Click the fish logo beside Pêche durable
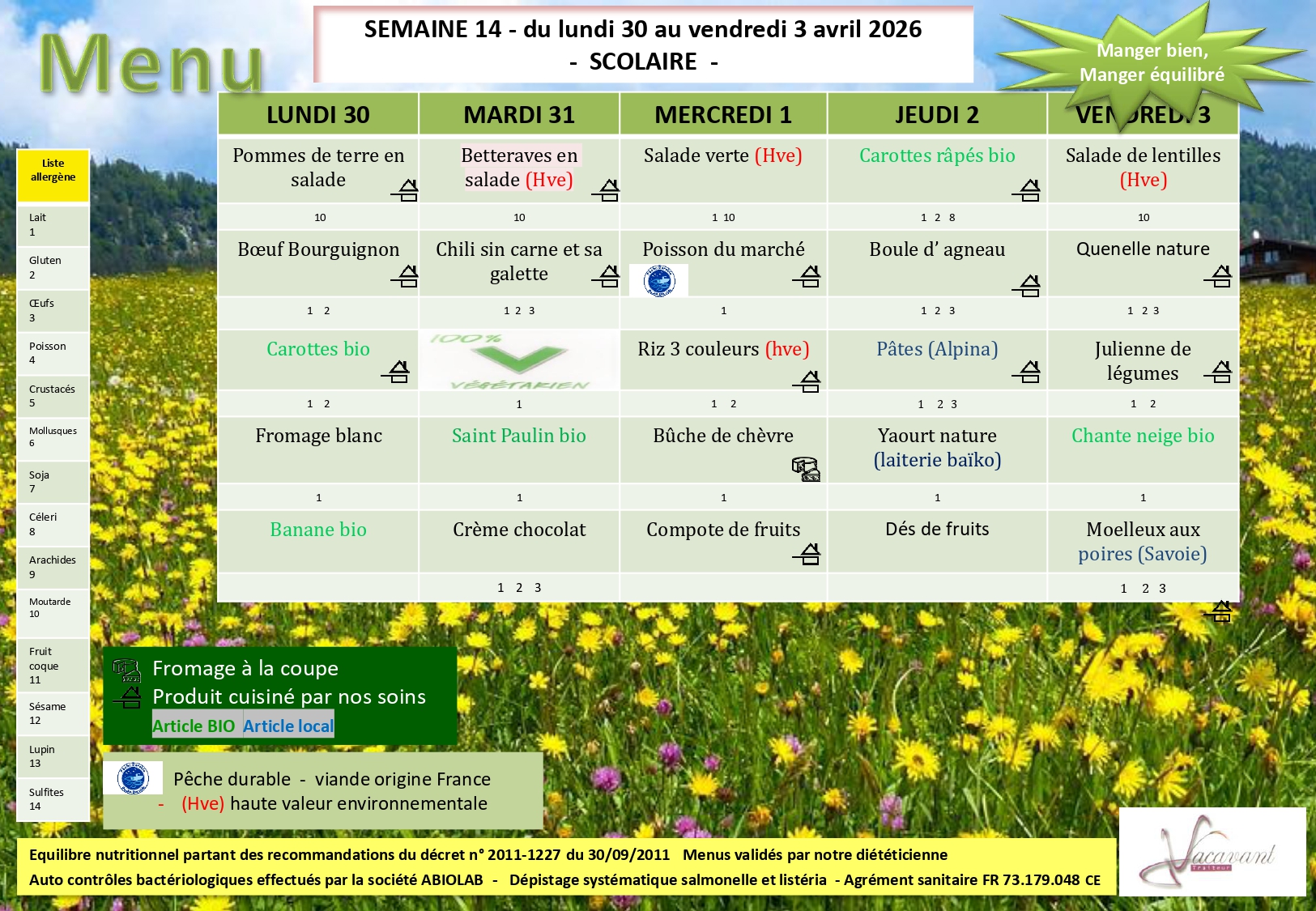The image size is (1316, 911). pyautogui.click(x=133, y=778)
